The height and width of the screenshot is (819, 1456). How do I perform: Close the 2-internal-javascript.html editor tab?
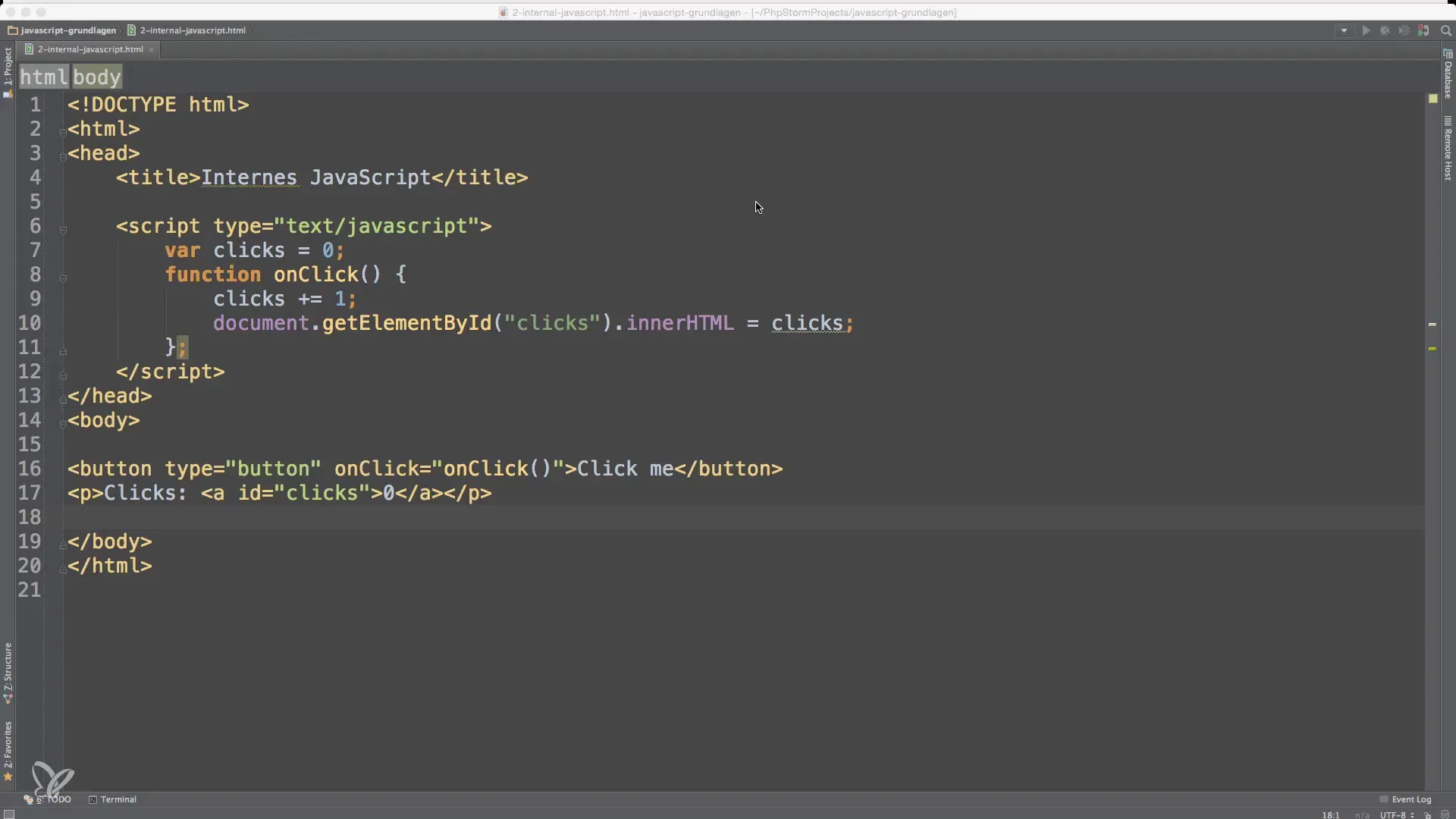(x=151, y=49)
